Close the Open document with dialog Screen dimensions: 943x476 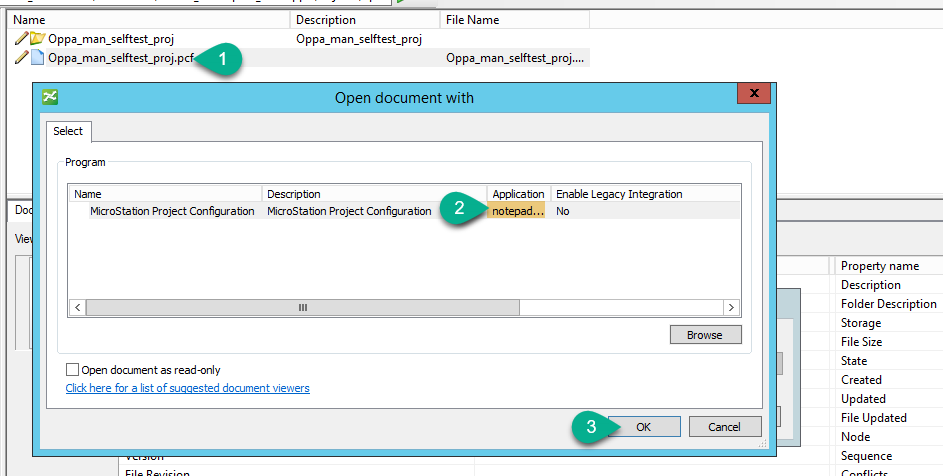pos(754,93)
